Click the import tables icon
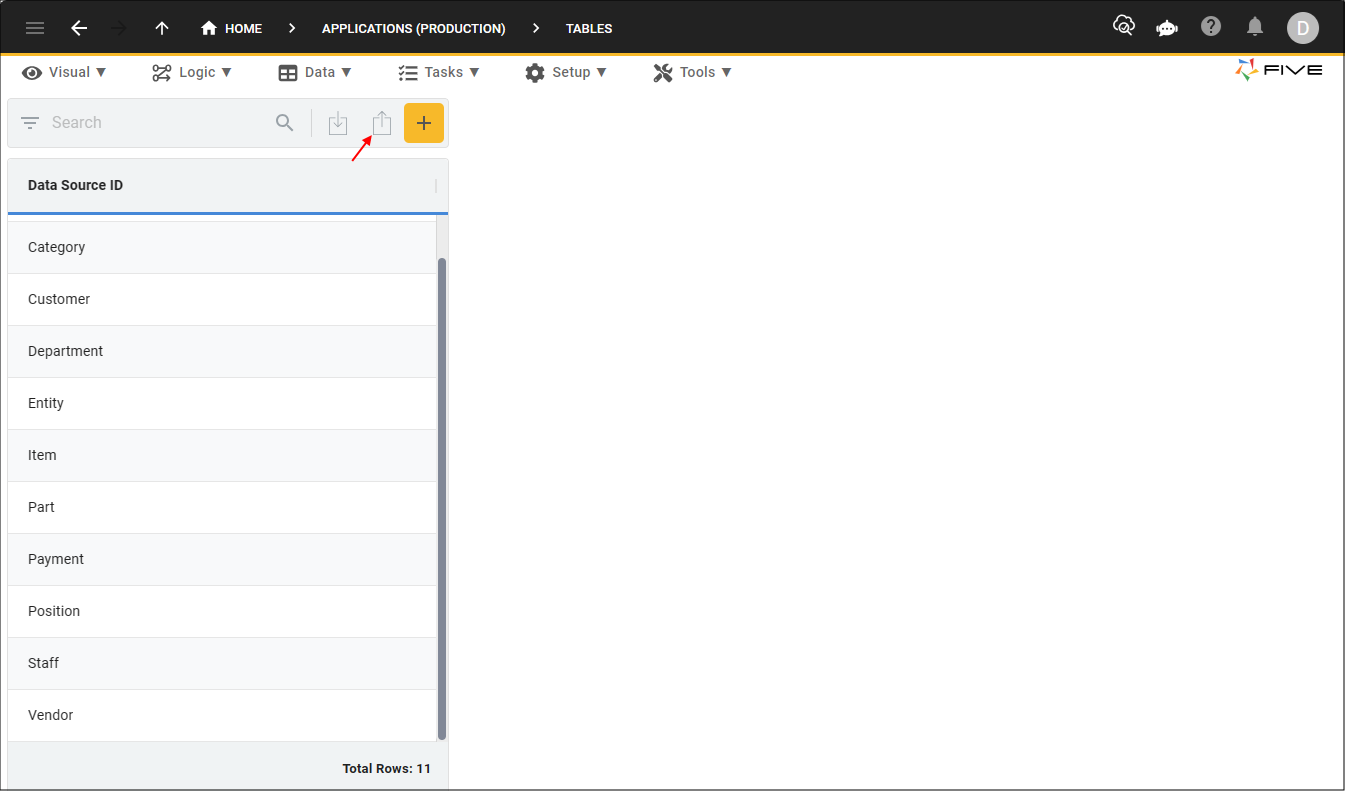The height and width of the screenshot is (791, 1345). pyautogui.click(x=338, y=123)
